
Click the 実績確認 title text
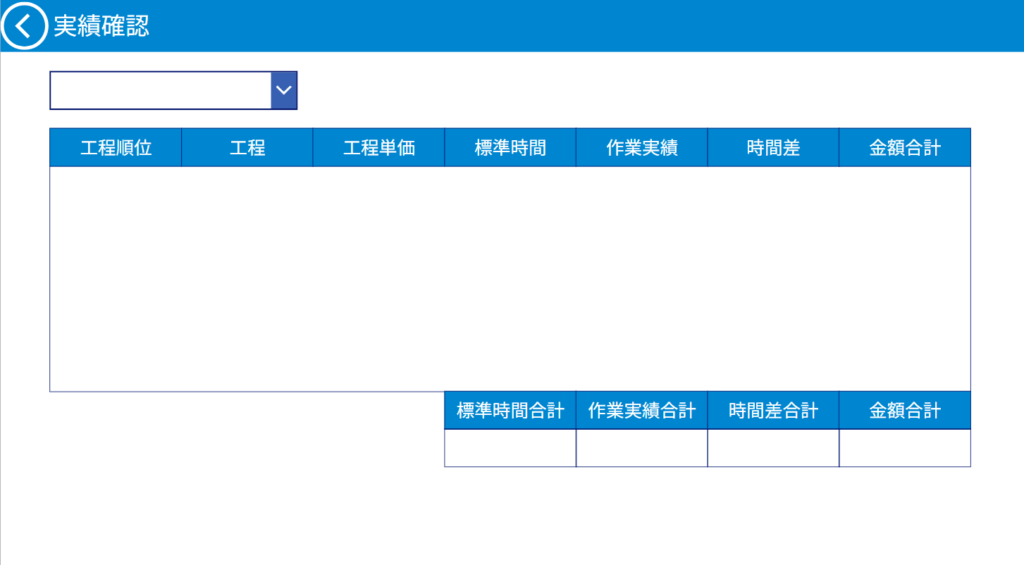(101, 27)
